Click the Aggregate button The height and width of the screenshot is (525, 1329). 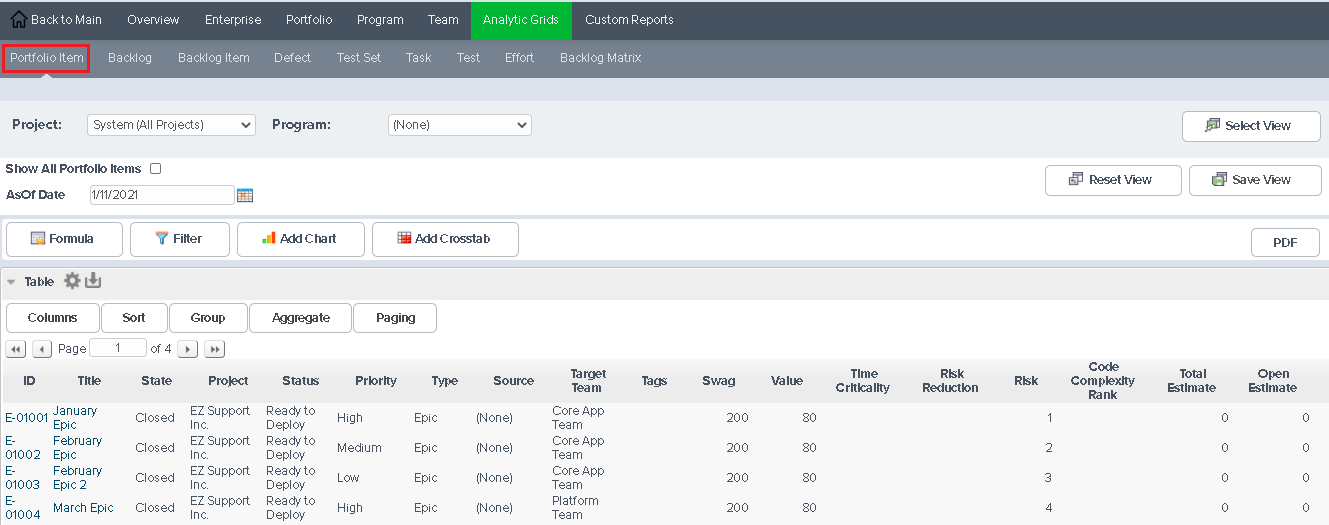301,318
